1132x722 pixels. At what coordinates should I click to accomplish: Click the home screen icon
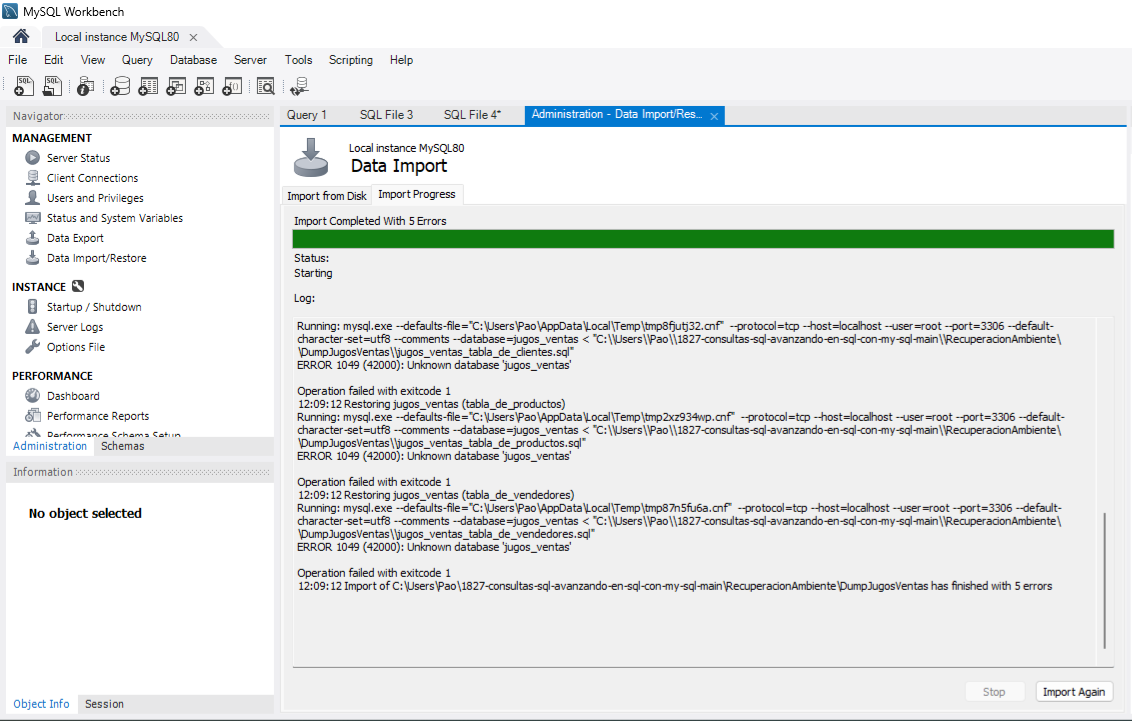[x=21, y=36]
